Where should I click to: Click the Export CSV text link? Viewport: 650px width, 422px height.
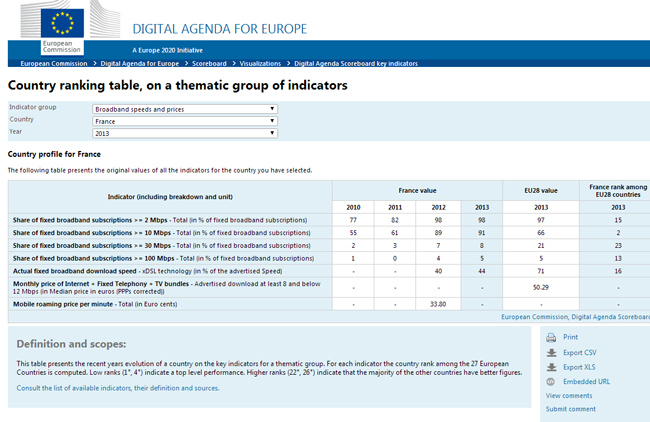(581, 352)
